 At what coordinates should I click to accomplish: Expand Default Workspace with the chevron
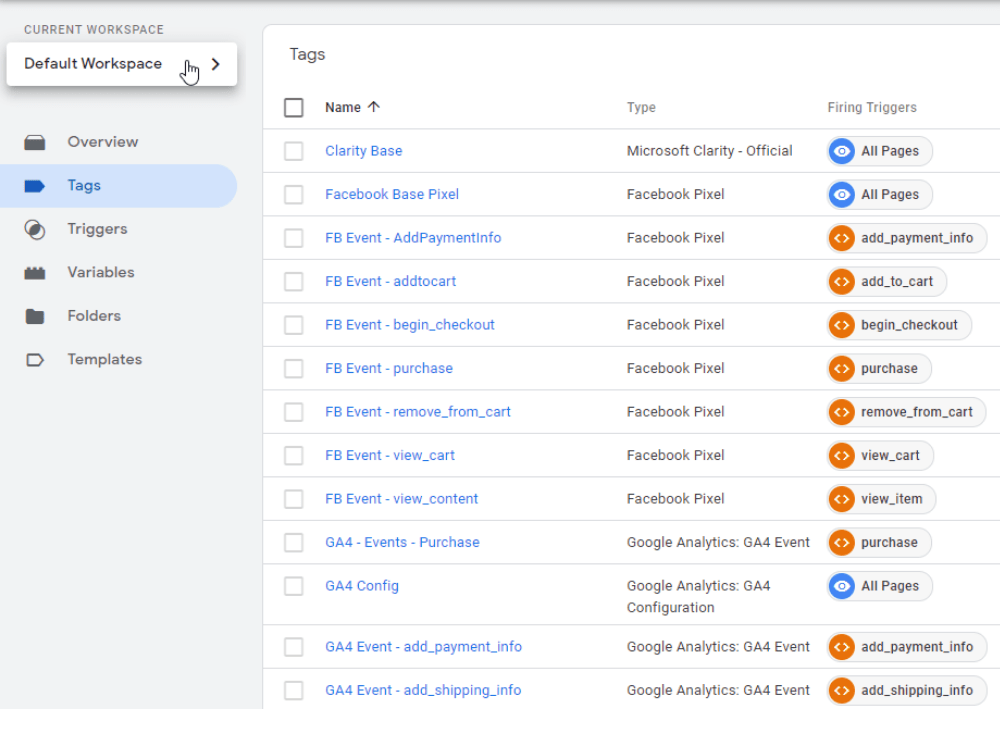coord(216,64)
